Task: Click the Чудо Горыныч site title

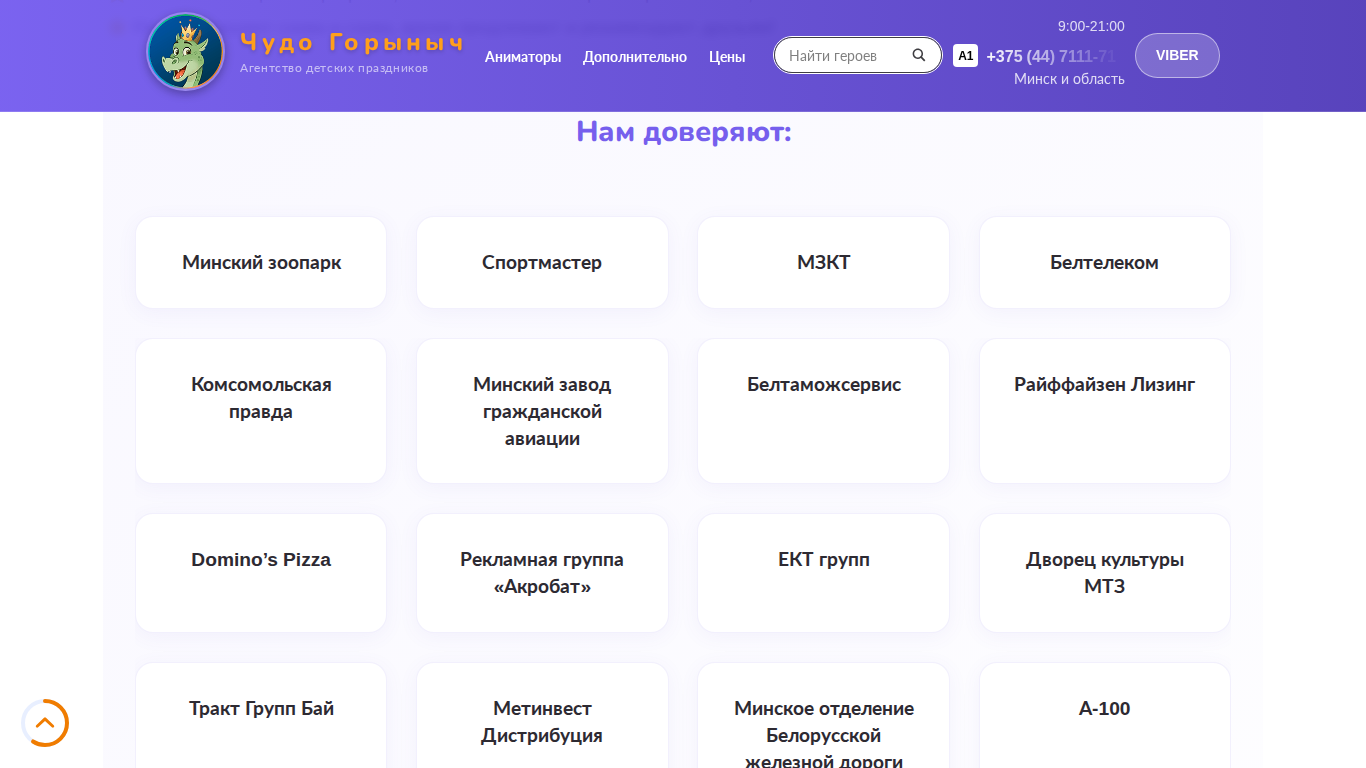Action: 352,42
